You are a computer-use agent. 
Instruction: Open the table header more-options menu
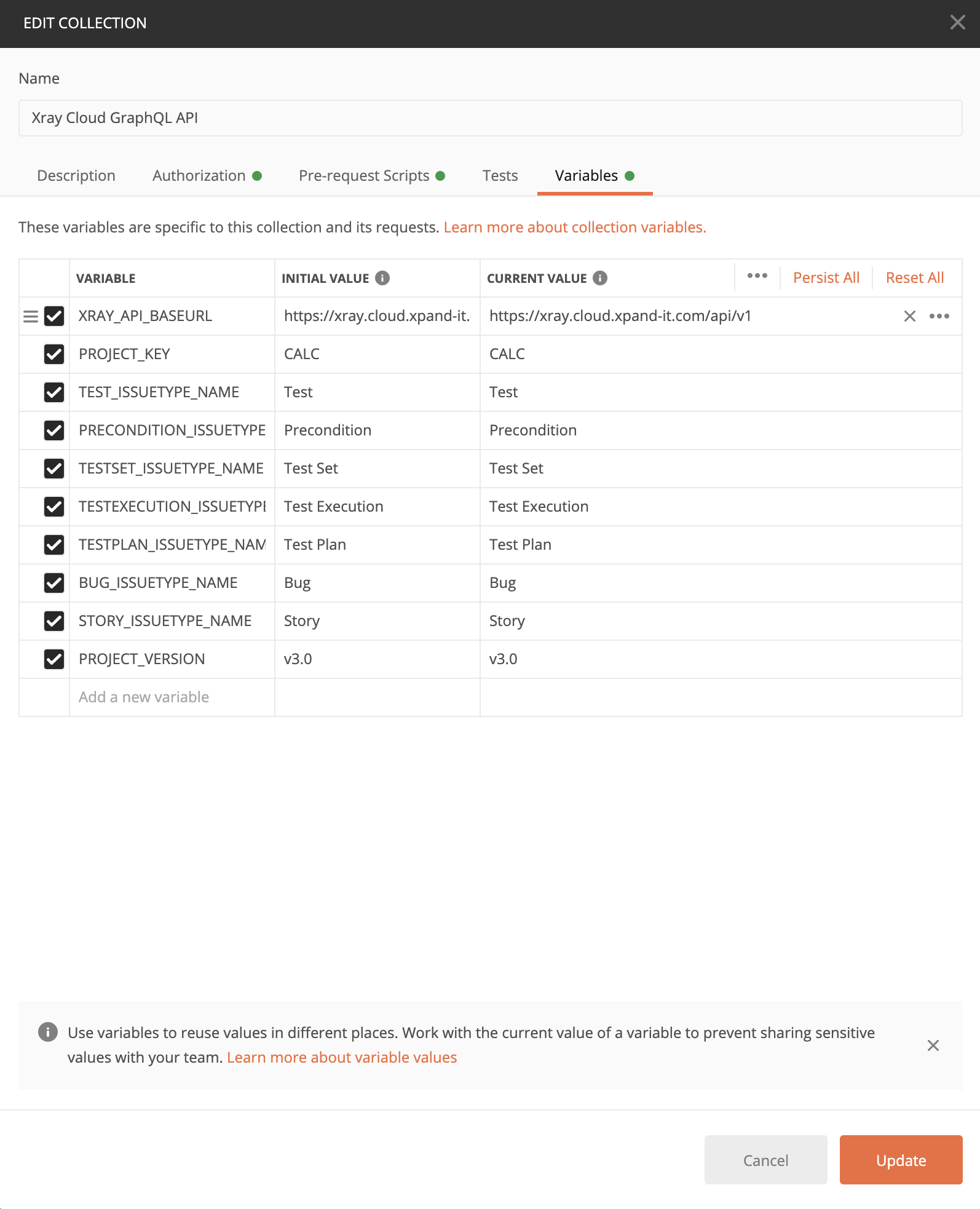757,275
